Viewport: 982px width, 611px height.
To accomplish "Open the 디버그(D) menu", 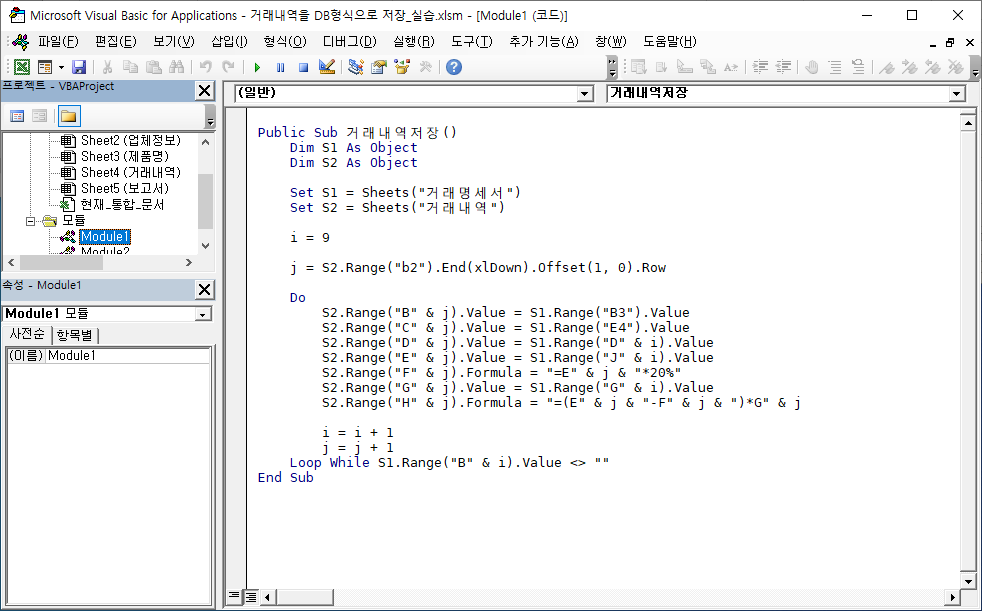I will coord(349,42).
